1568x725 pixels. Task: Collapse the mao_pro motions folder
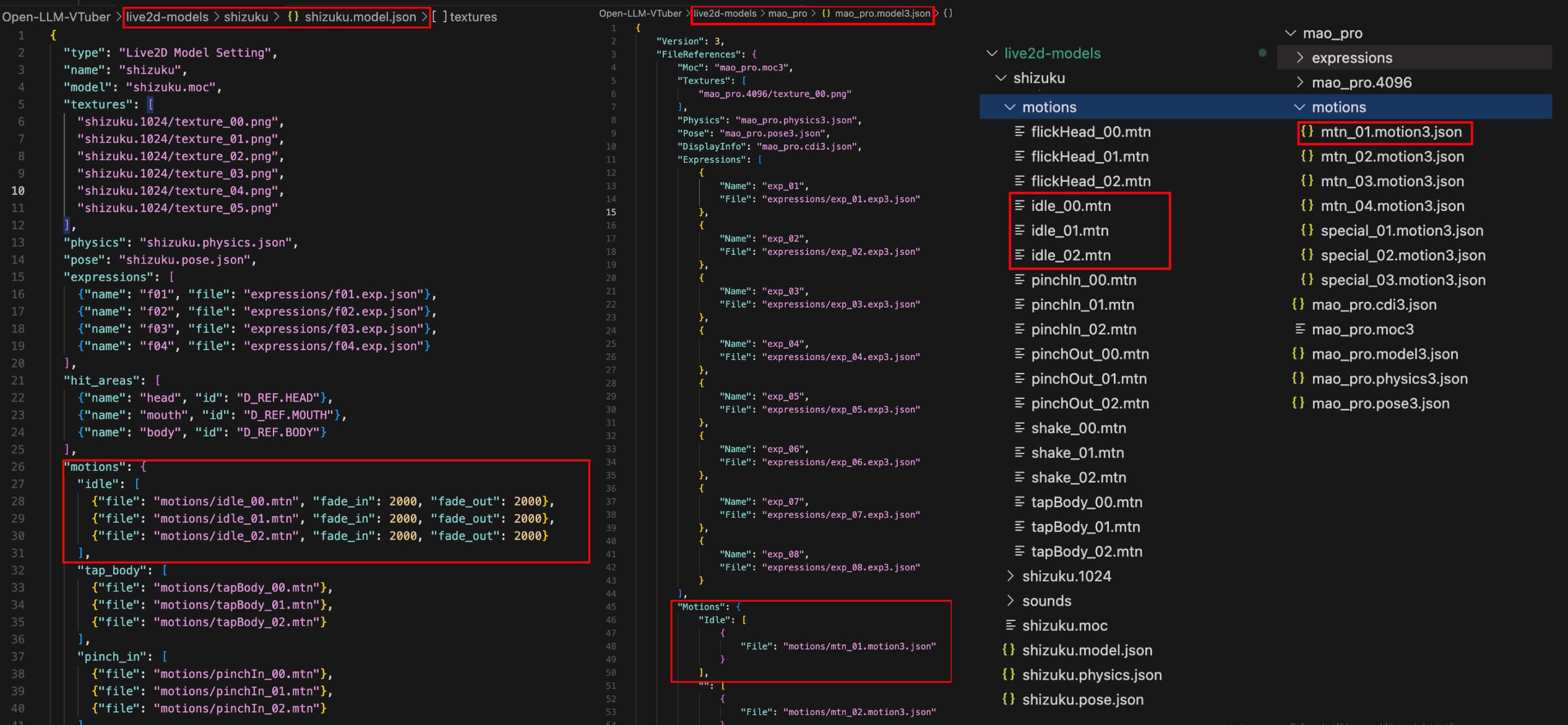click(x=1300, y=107)
